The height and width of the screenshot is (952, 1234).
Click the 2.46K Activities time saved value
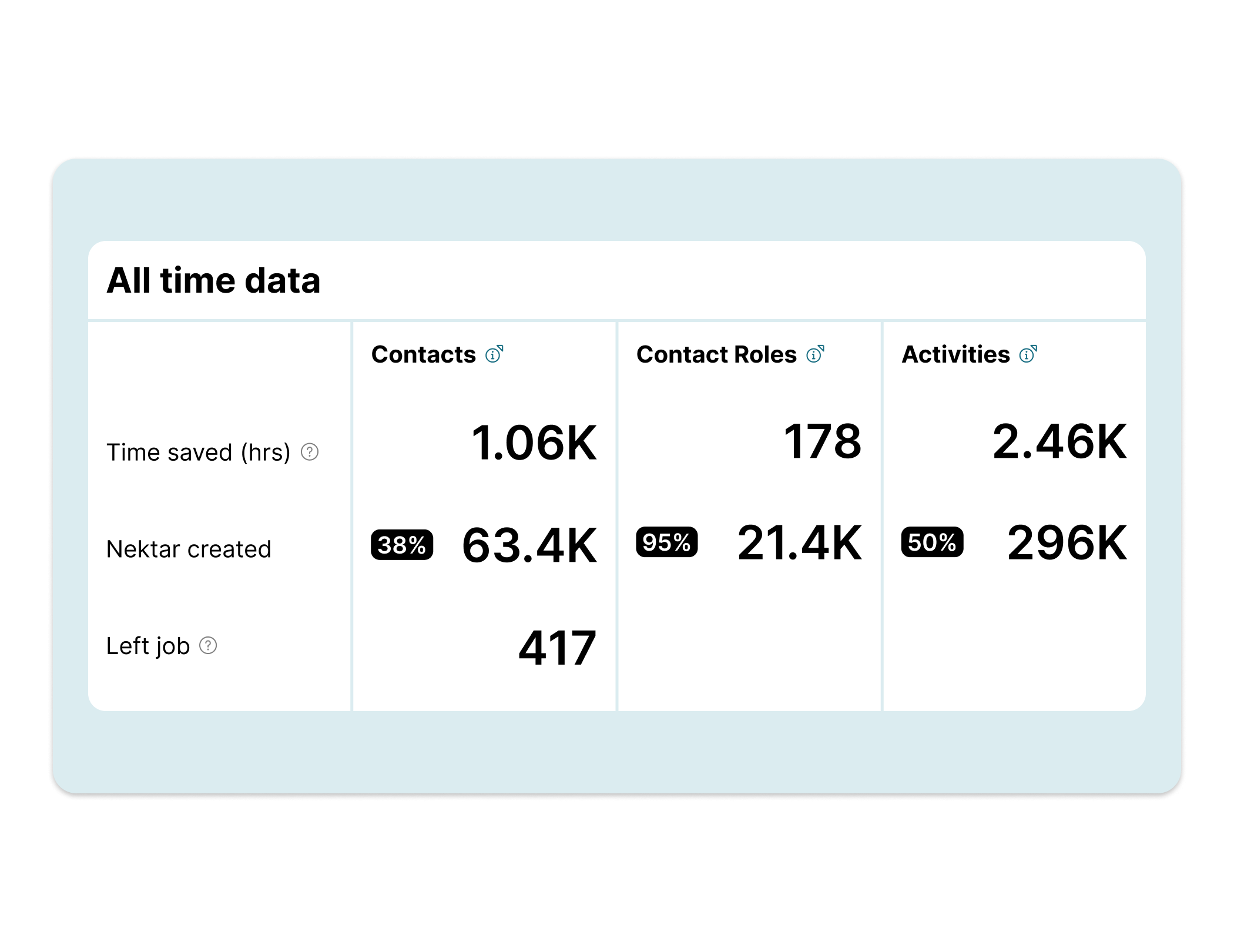pos(1059,441)
